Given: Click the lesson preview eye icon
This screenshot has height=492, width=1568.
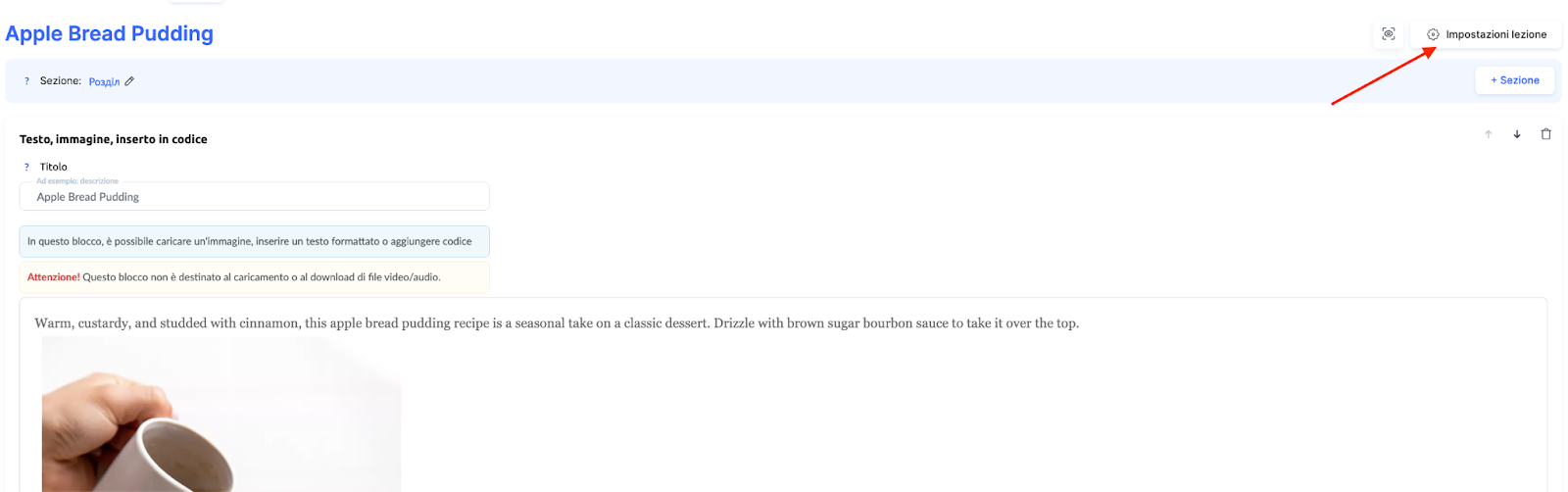Looking at the screenshot, I should click(1389, 34).
